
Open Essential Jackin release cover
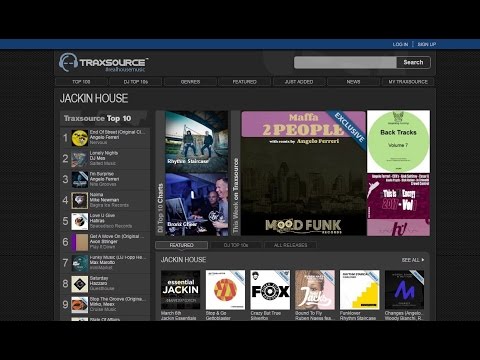click(x=181, y=290)
